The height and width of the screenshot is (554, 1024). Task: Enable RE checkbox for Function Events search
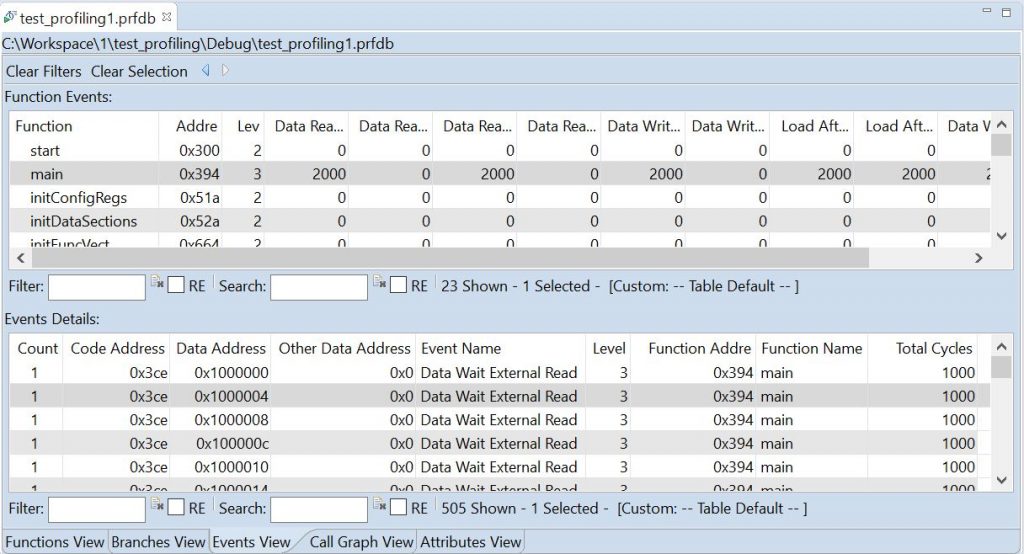[398, 285]
